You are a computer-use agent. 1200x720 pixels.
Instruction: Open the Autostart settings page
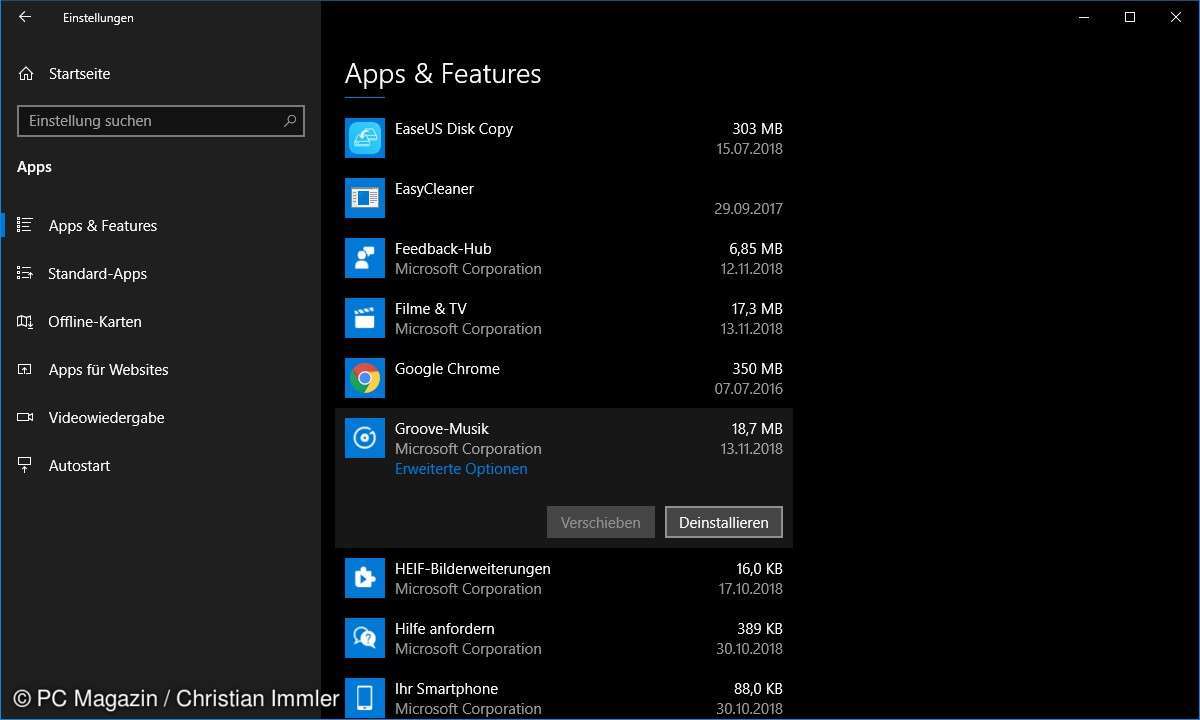pyautogui.click(x=79, y=465)
